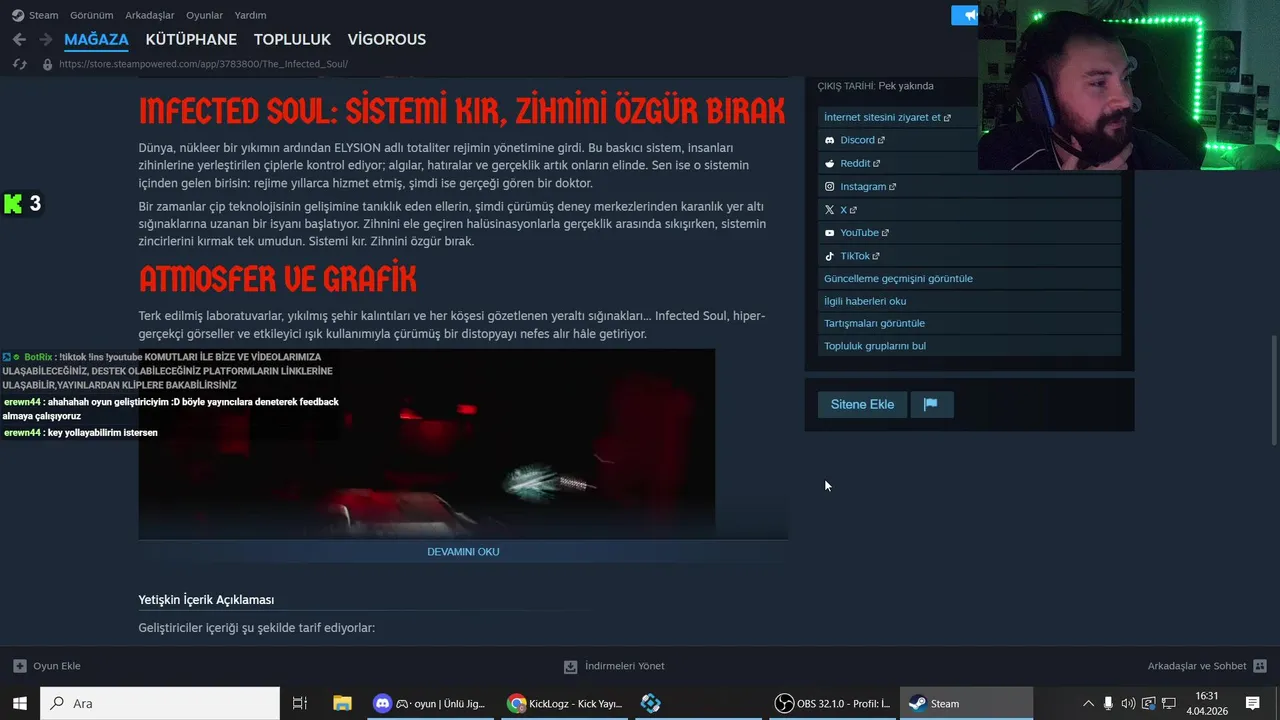The width and height of the screenshot is (1280, 720).
Task: Click the lock icon beside the store URL
Action: click(x=47, y=64)
